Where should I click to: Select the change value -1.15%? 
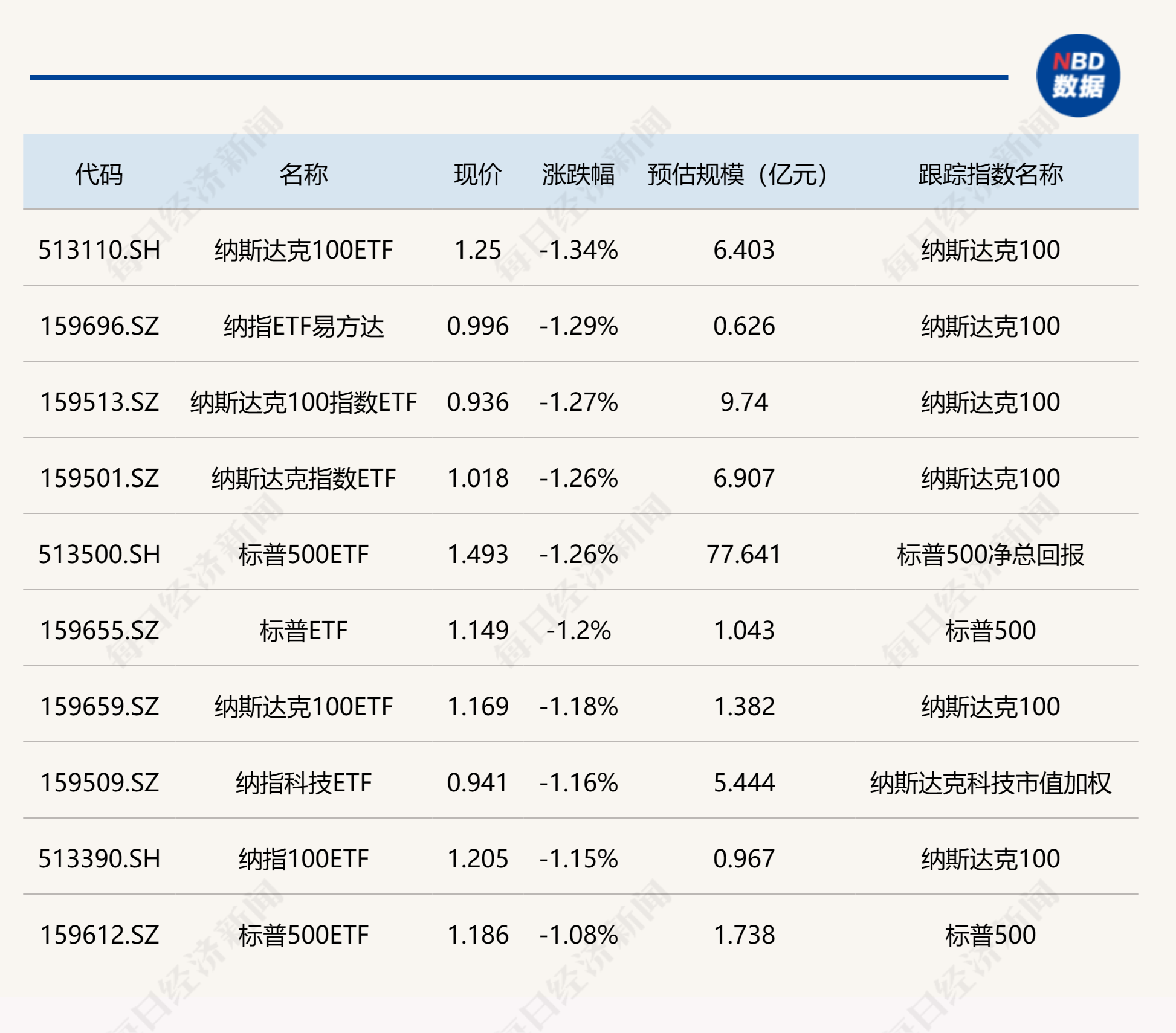pos(578,859)
